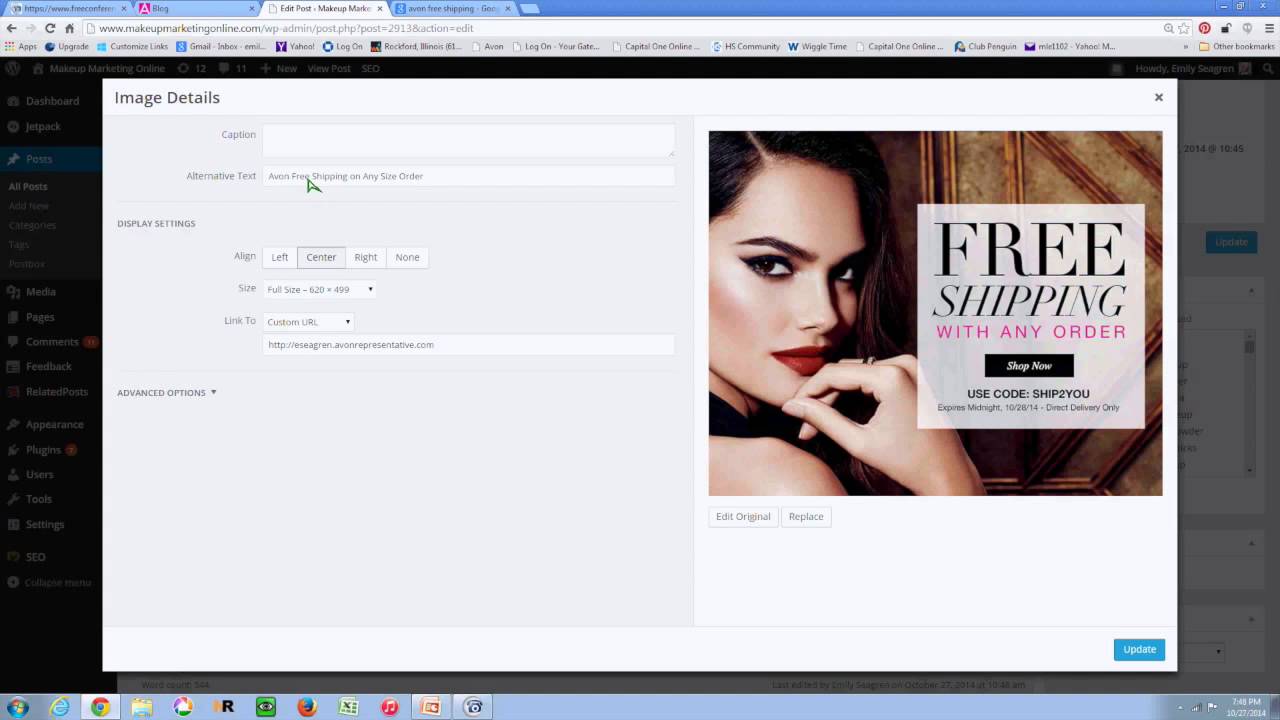This screenshot has height=720, width=1280.
Task: Click the Windows Start button
Action: pos(18,707)
